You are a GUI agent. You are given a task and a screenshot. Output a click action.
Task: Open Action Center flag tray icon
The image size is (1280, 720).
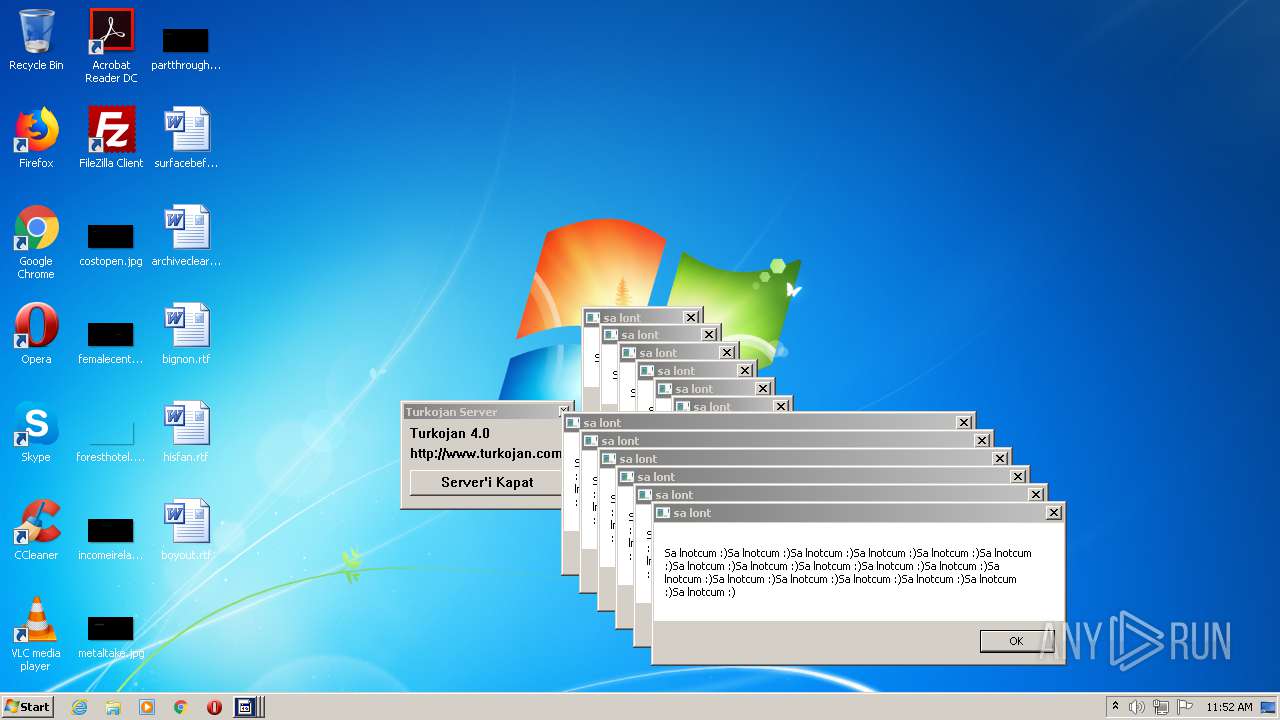click(1185, 707)
